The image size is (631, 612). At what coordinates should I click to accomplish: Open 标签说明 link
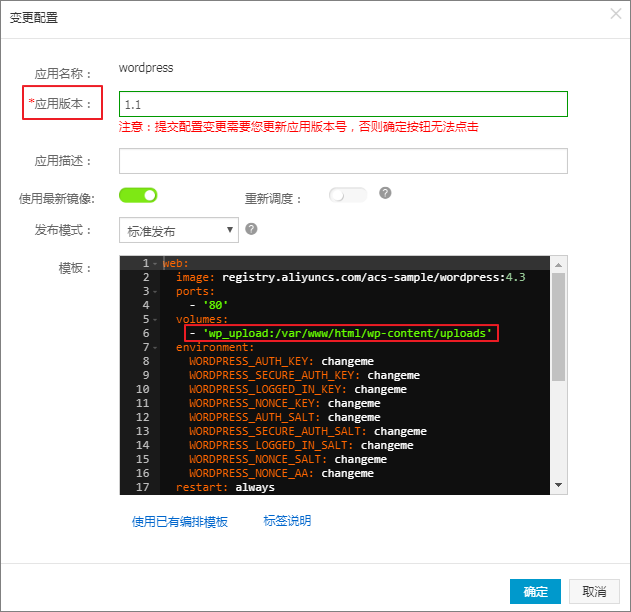[x=287, y=521]
